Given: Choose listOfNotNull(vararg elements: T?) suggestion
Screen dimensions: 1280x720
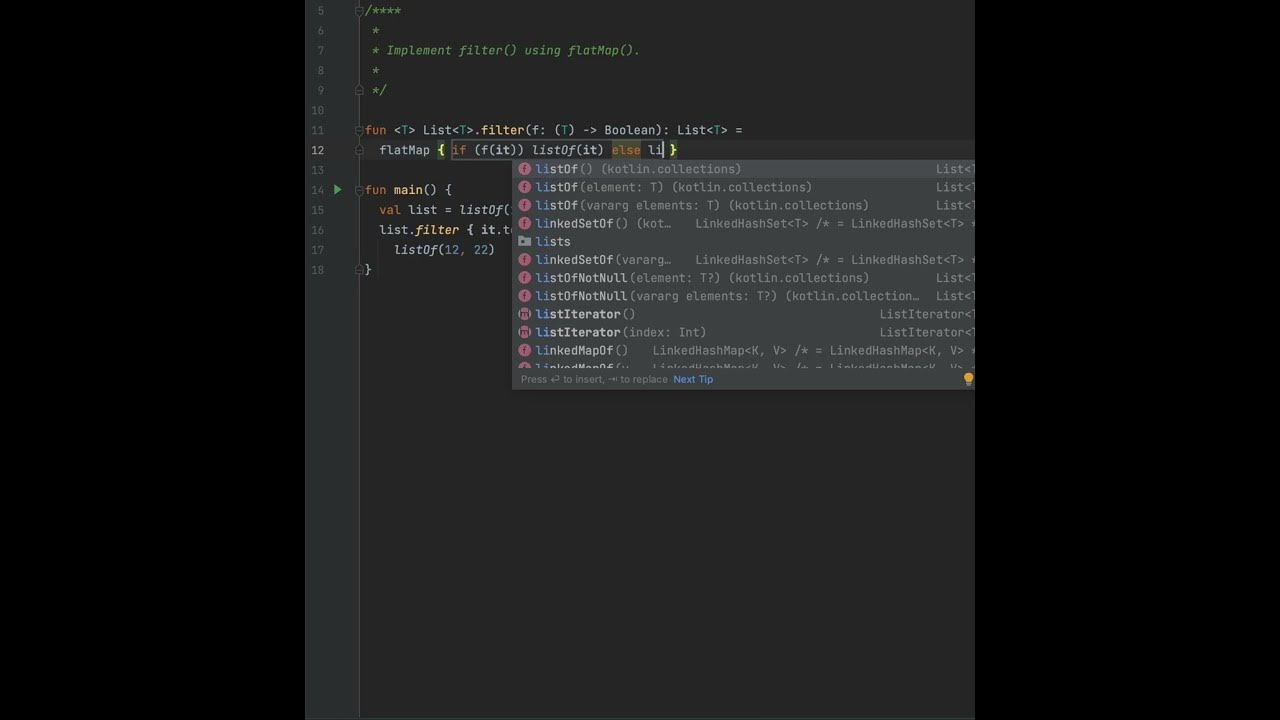Looking at the screenshot, I should (x=743, y=296).
